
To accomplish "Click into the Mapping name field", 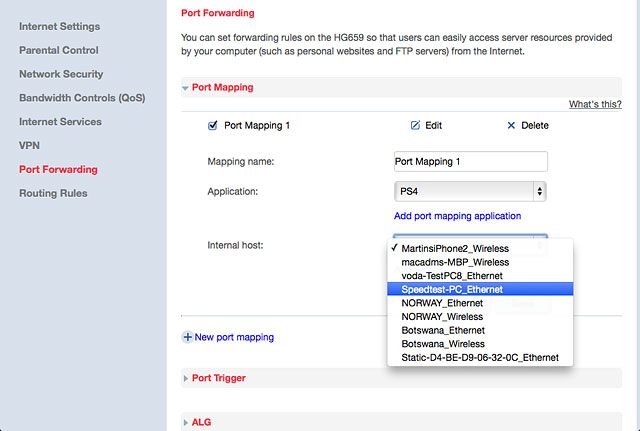I will (471, 162).
